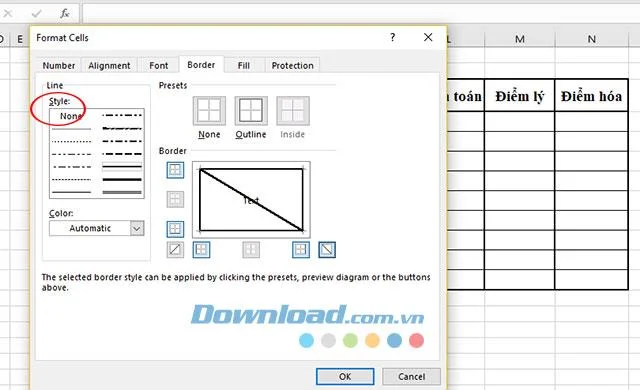This screenshot has height=390, width=640.
Task: Switch to the Protection tab
Action: (293, 66)
